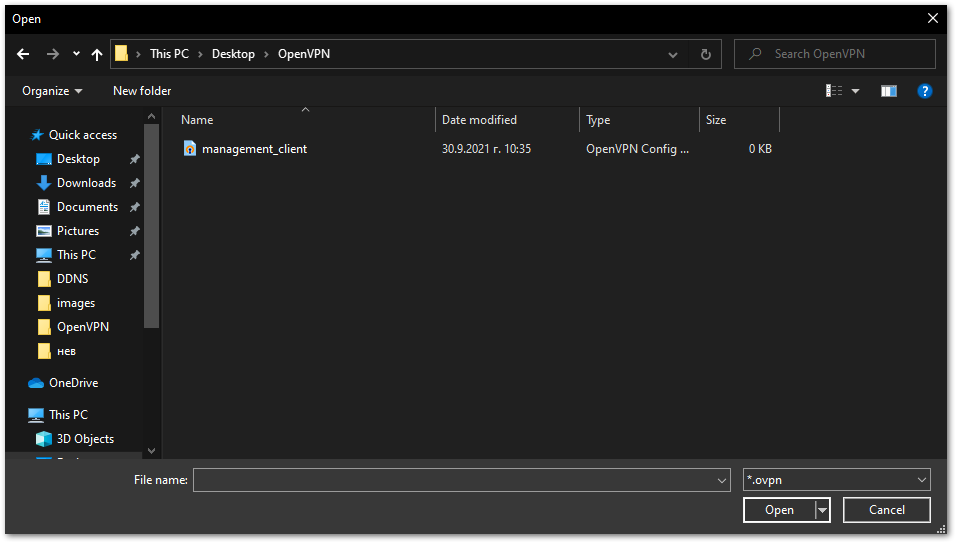
Task: Open Pictures under Quick access
Action: pyautogui.click(x=77, y=231)
